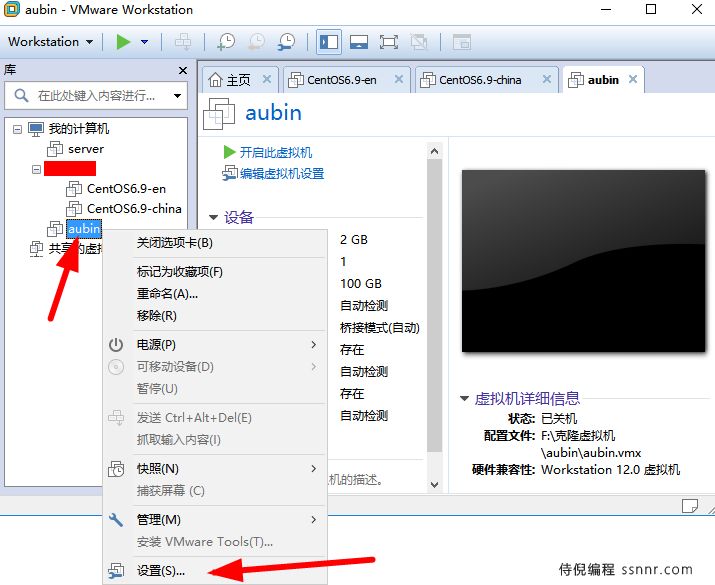The image size is (715, 585).
Task: Select CentOS6.9-china in the library tree
Action: coord(134,209)
